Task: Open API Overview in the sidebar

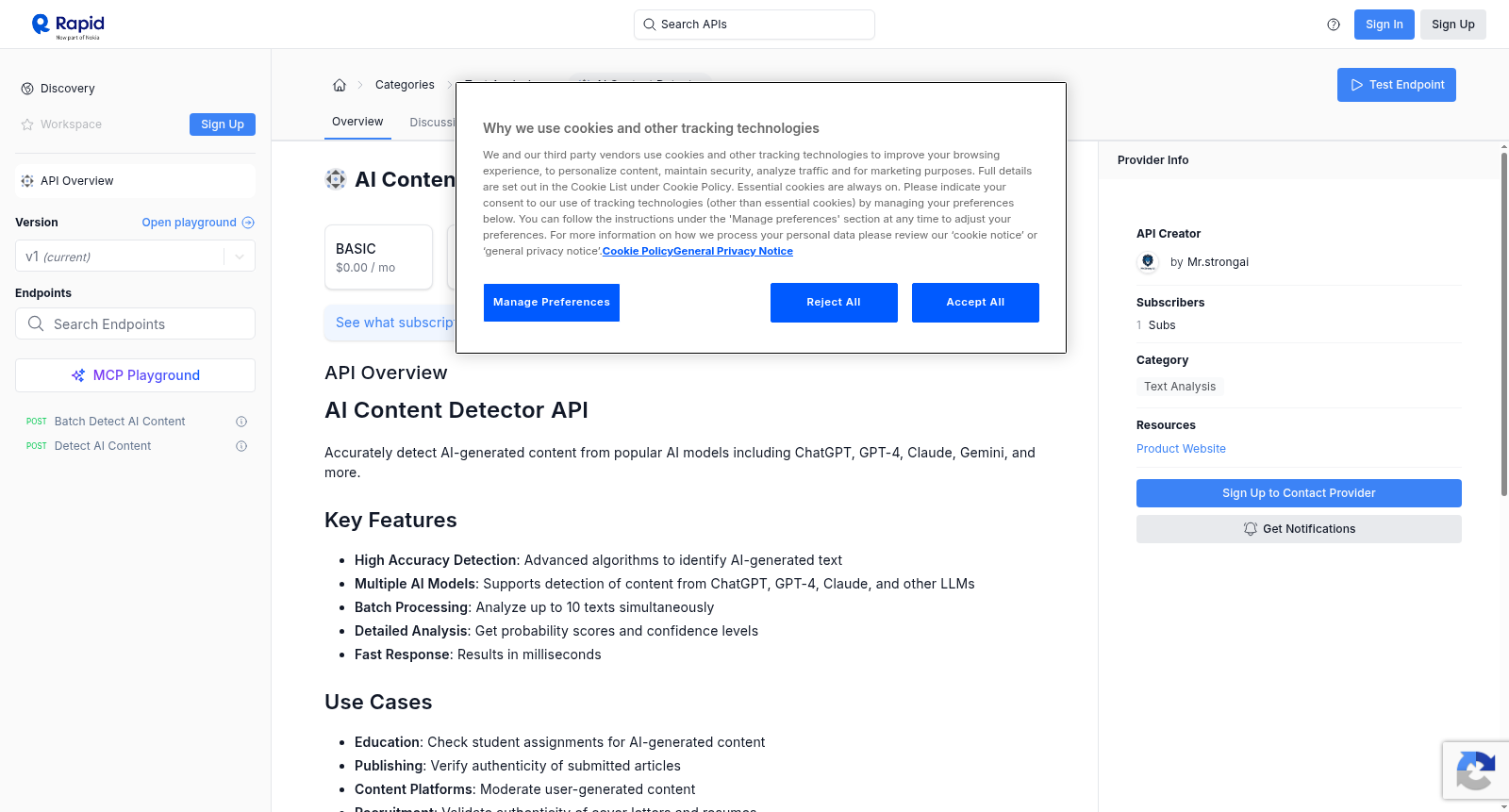Action: [135, 181]
